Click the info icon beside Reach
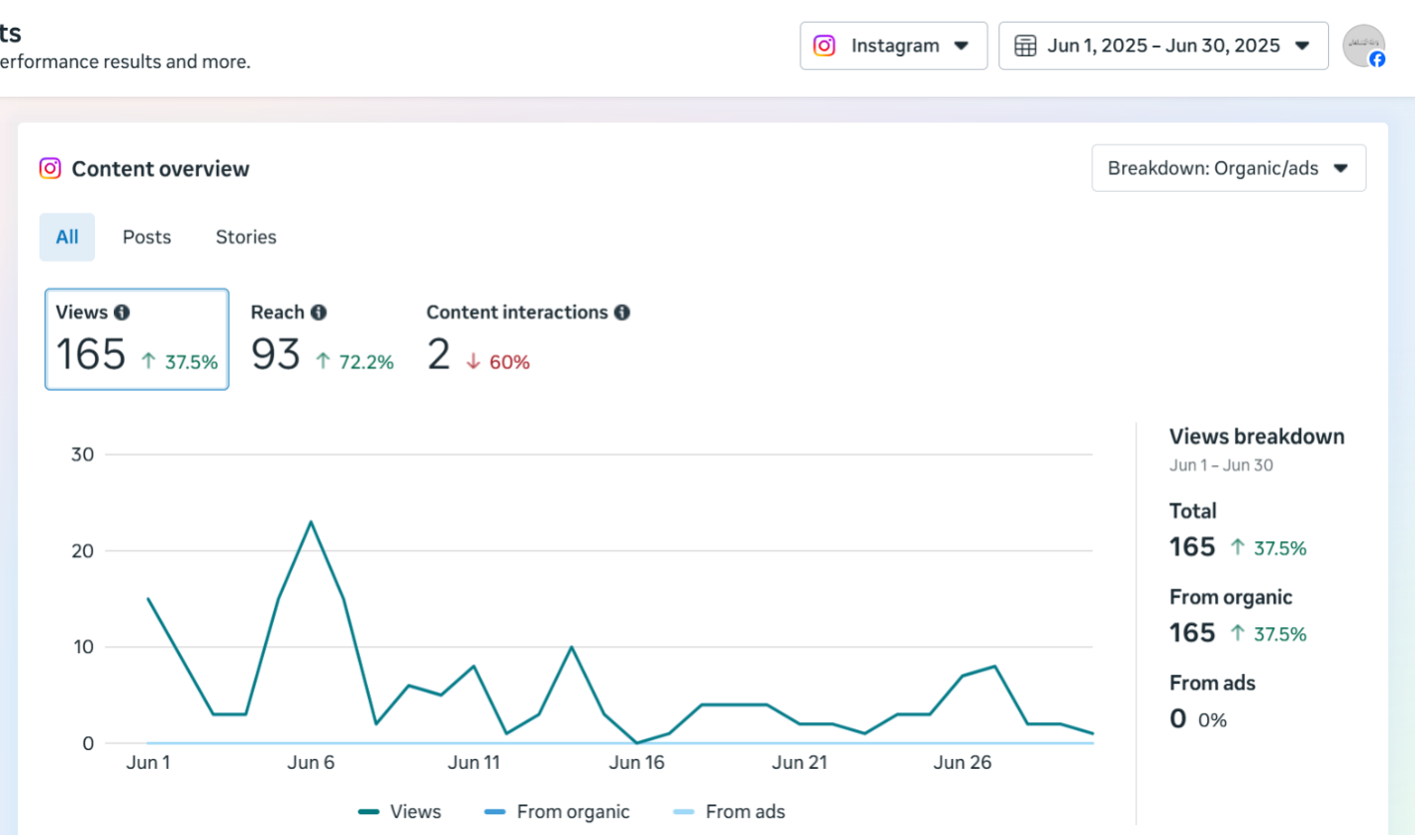 coord(319,313)
